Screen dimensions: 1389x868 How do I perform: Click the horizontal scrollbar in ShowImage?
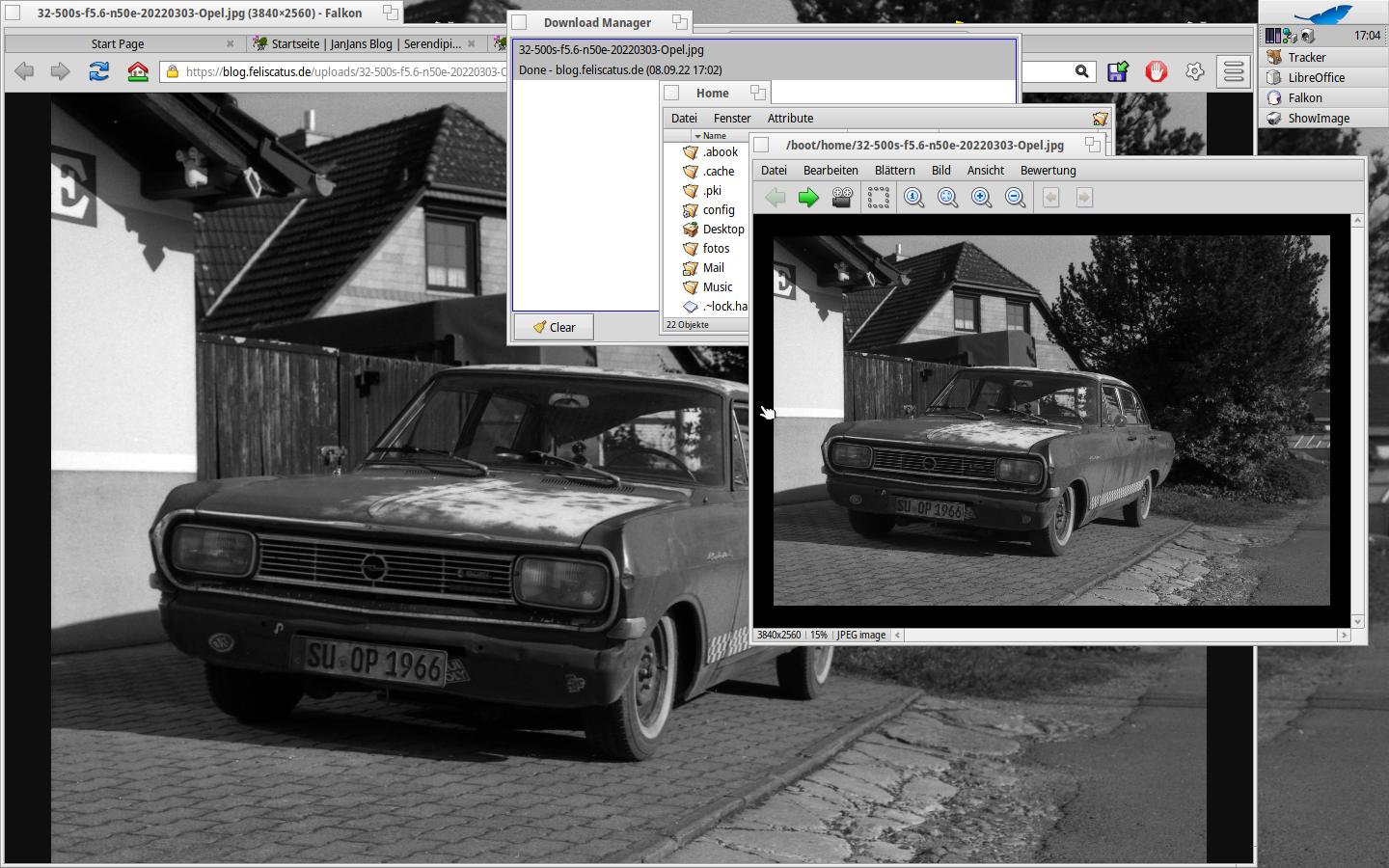(1119, 635)
